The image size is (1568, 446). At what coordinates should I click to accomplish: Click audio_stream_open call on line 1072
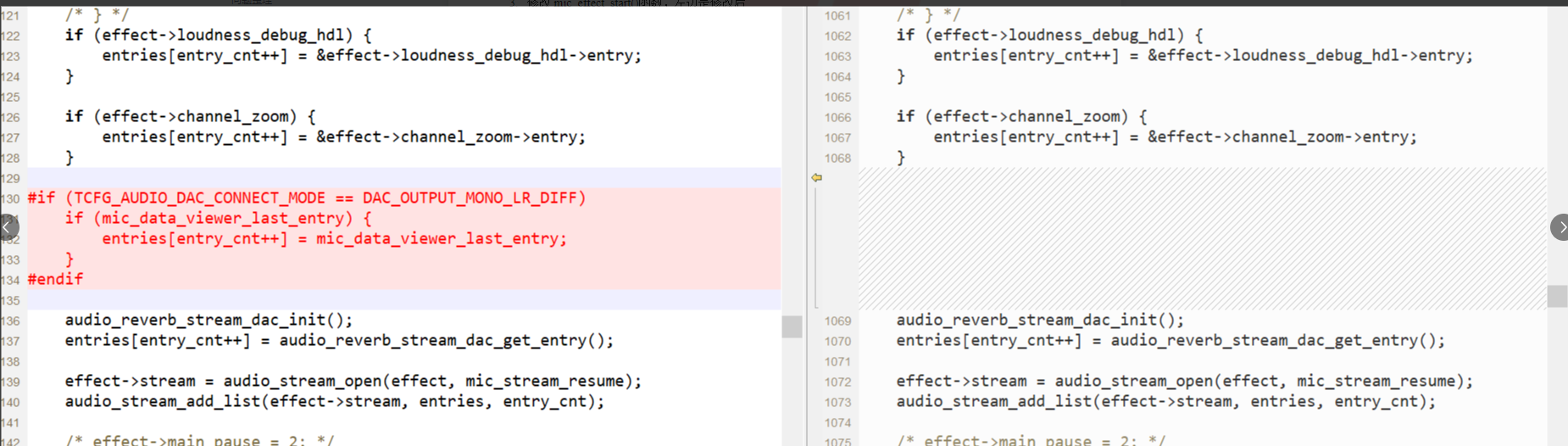pyautogui.click(x=1185, y=382)
